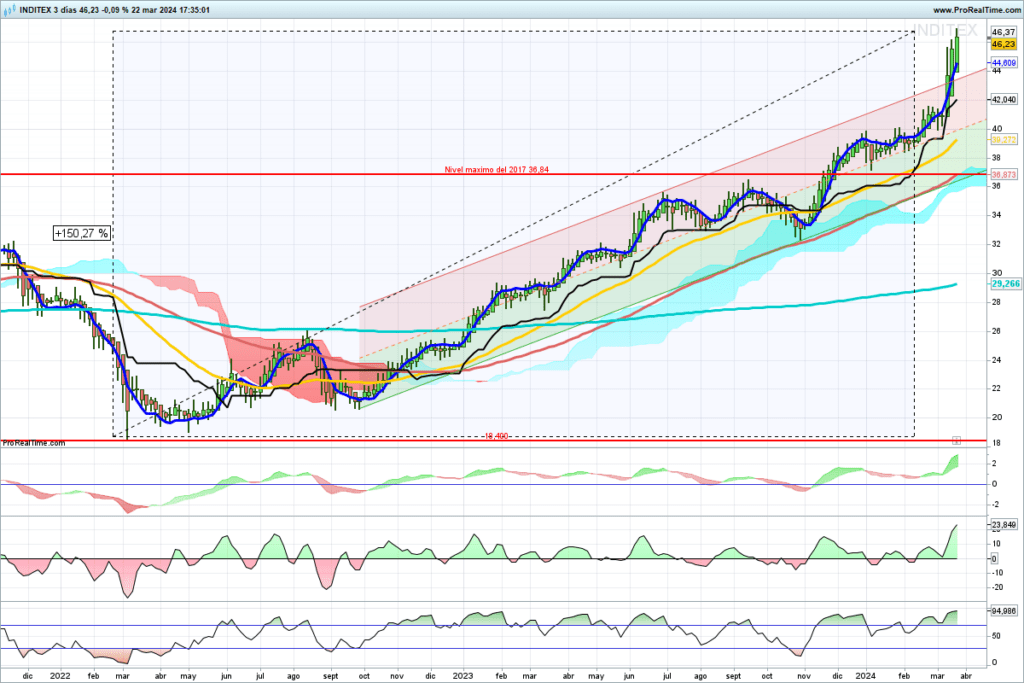
Task: Click the 2024 year label on time axis
Action: [x=866, y=676]
